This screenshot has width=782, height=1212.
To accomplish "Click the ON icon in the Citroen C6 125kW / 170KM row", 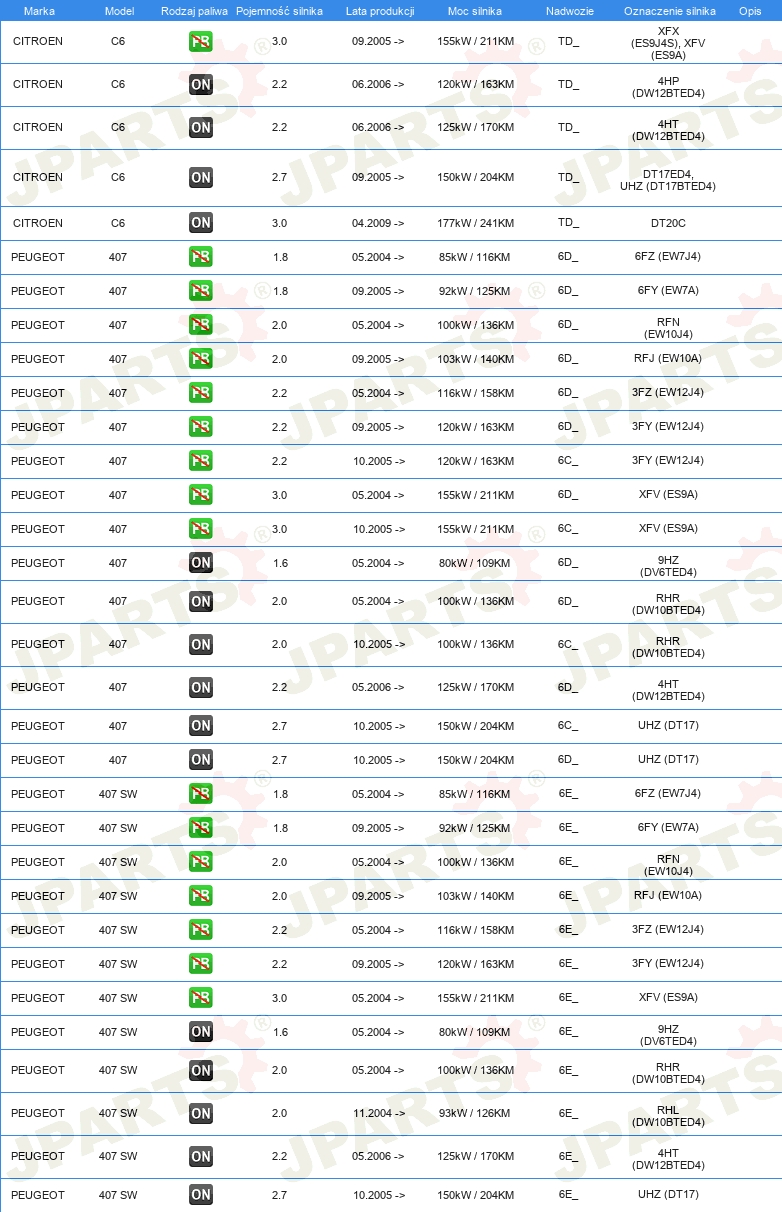I will click(200, 127).
